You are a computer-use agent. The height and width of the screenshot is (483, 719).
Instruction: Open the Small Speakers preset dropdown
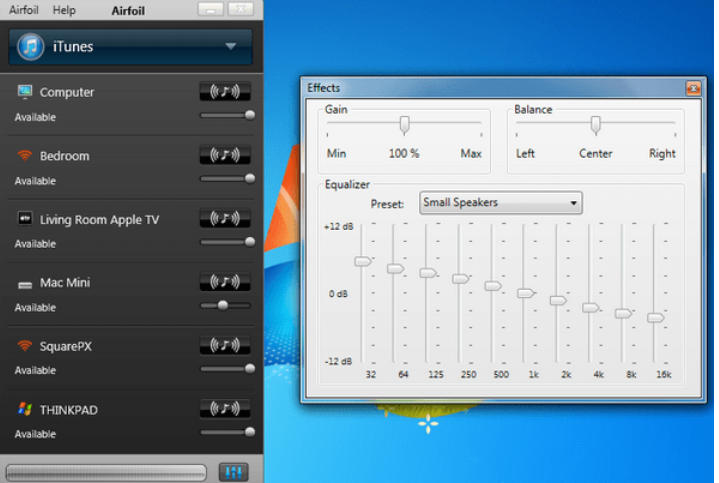point(500,203)
